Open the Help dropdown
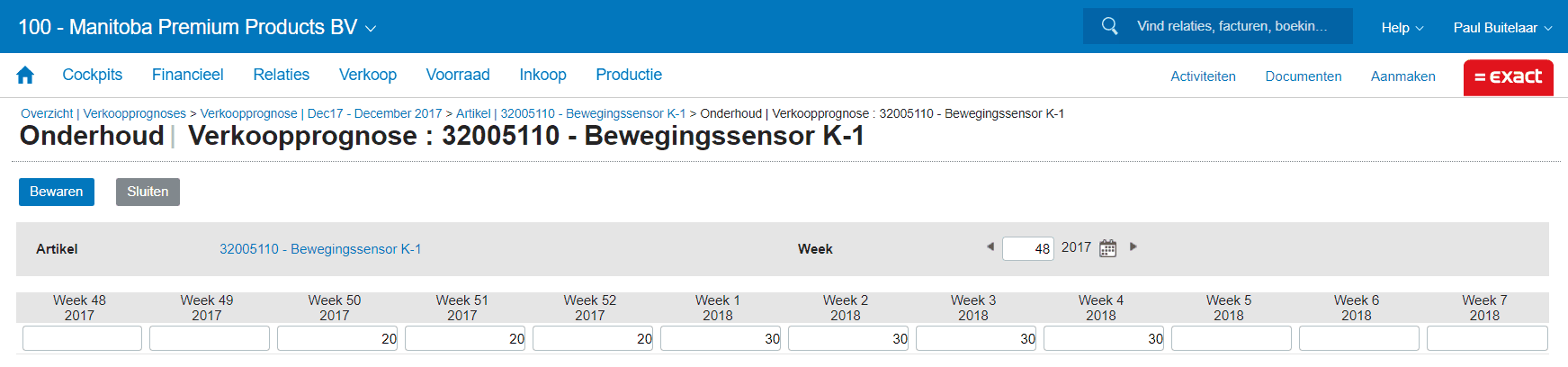Screen dimensions: 1568x367 click(1402, 28)
